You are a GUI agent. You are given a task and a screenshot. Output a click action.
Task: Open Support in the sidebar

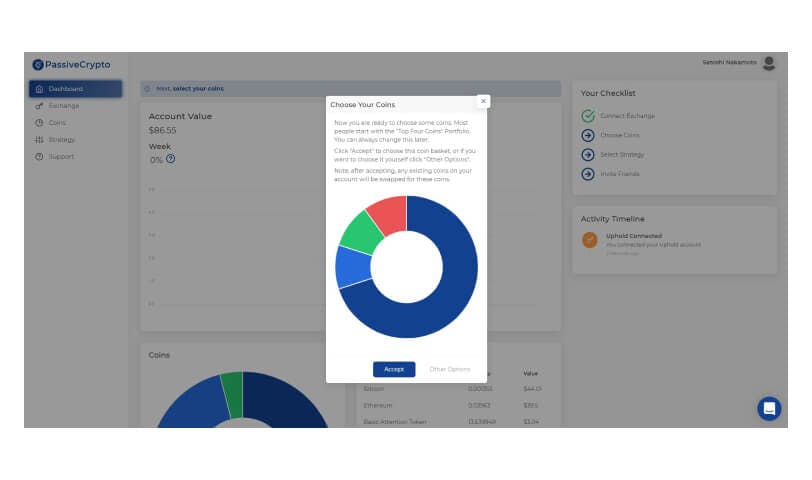(x=61, y=156)
